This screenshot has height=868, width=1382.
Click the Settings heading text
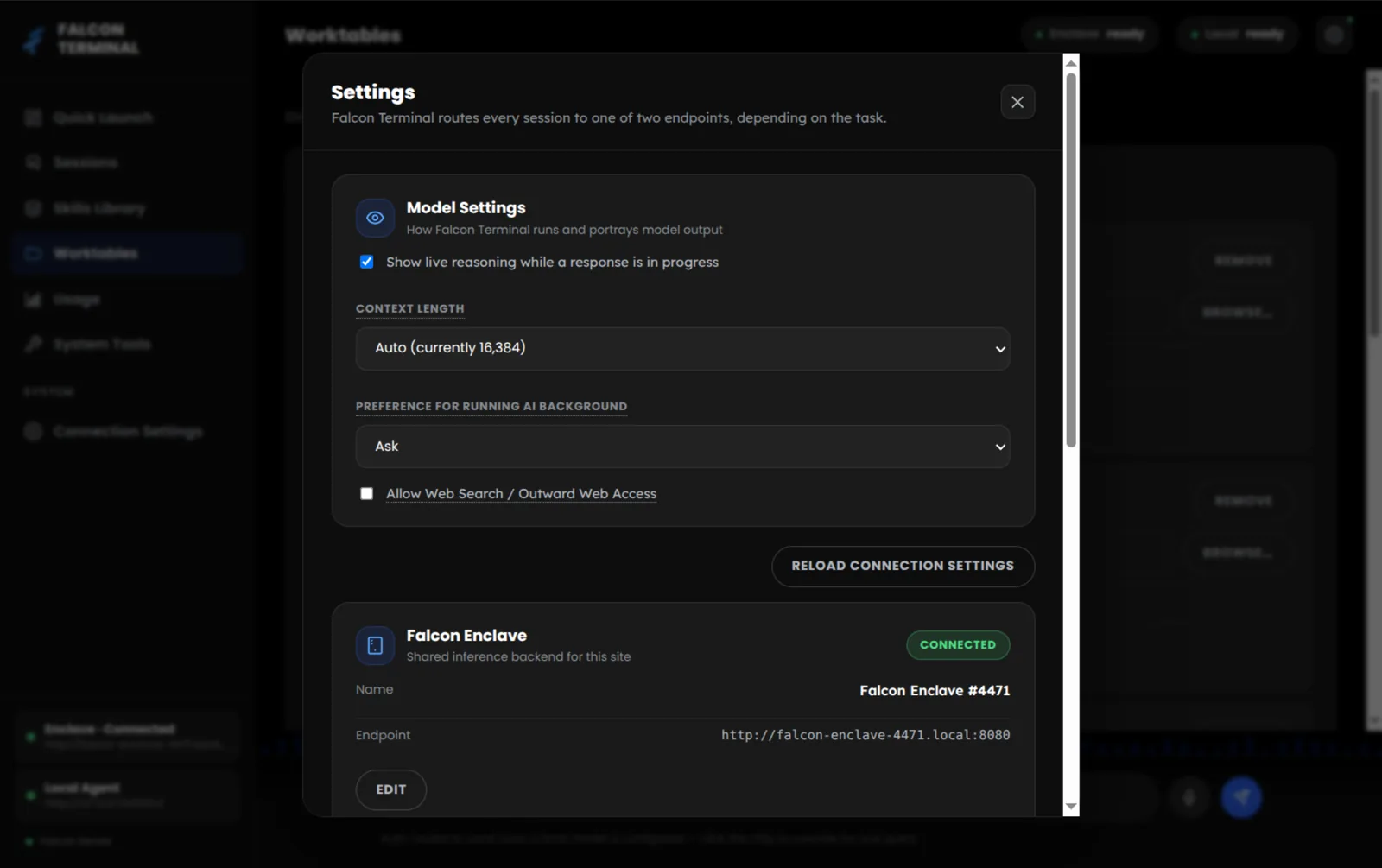(x=373, y=92)
